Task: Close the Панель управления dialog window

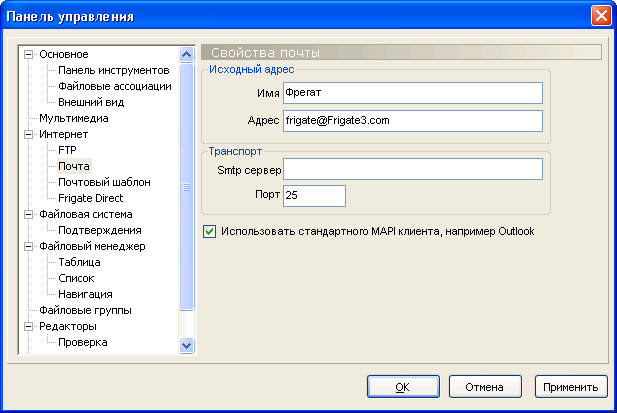Action: [x=600, y=16]
